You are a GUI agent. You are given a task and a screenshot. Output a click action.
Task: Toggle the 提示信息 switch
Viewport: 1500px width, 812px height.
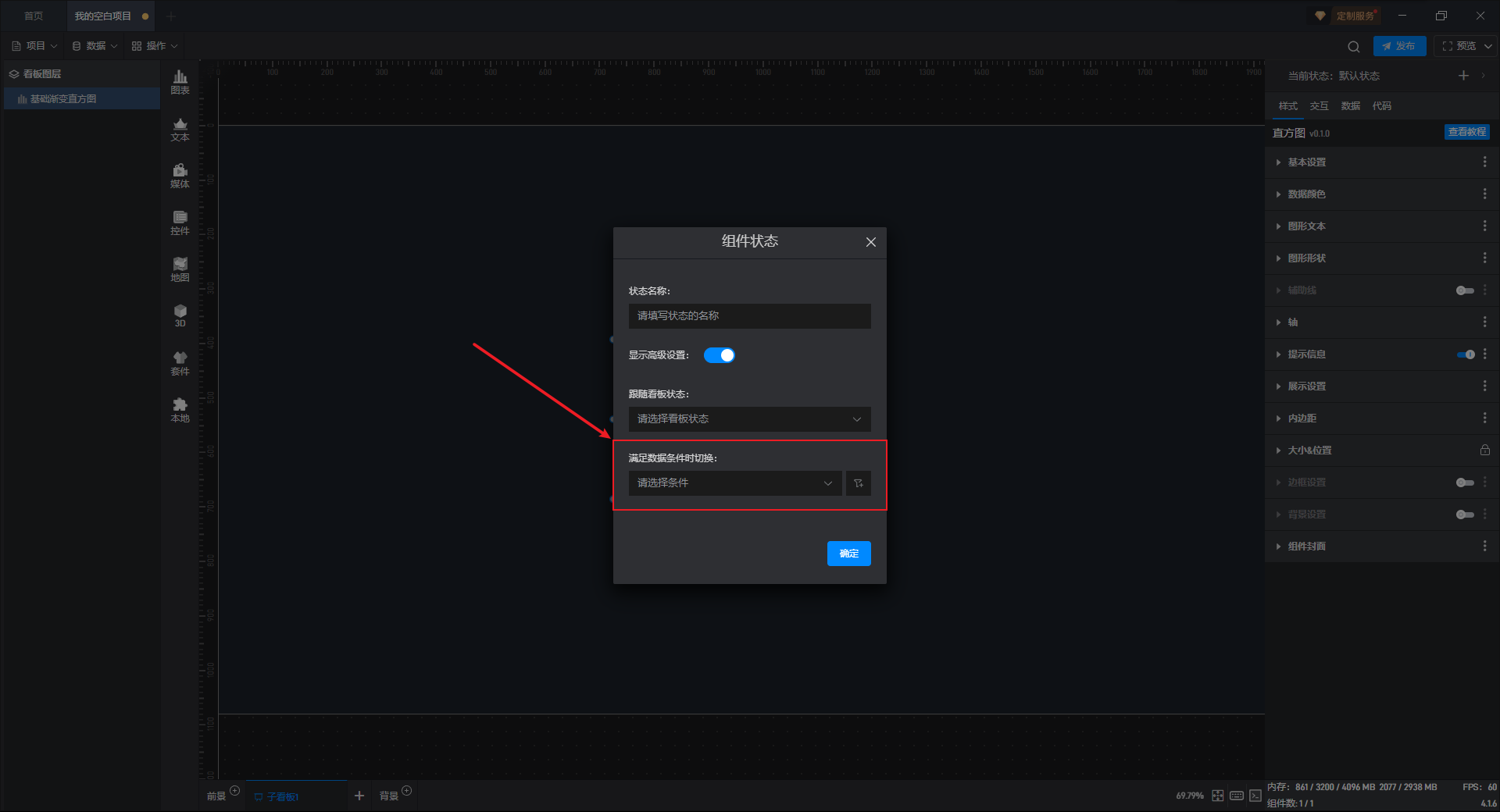(x=1465, y=354)
